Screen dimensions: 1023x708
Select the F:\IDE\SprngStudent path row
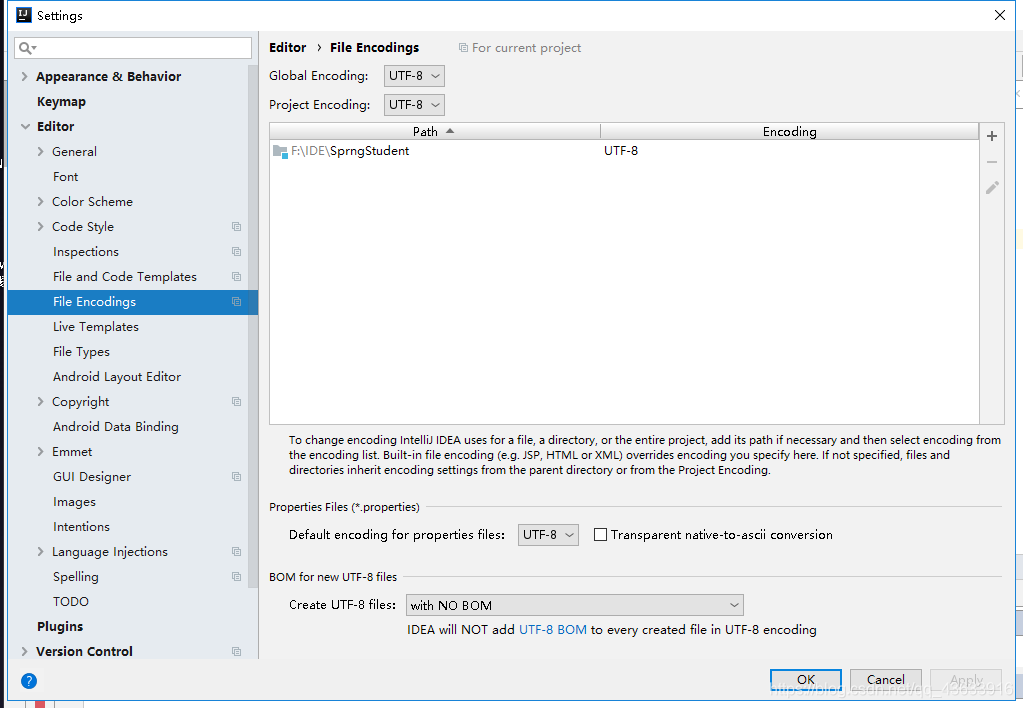(624, 151)
